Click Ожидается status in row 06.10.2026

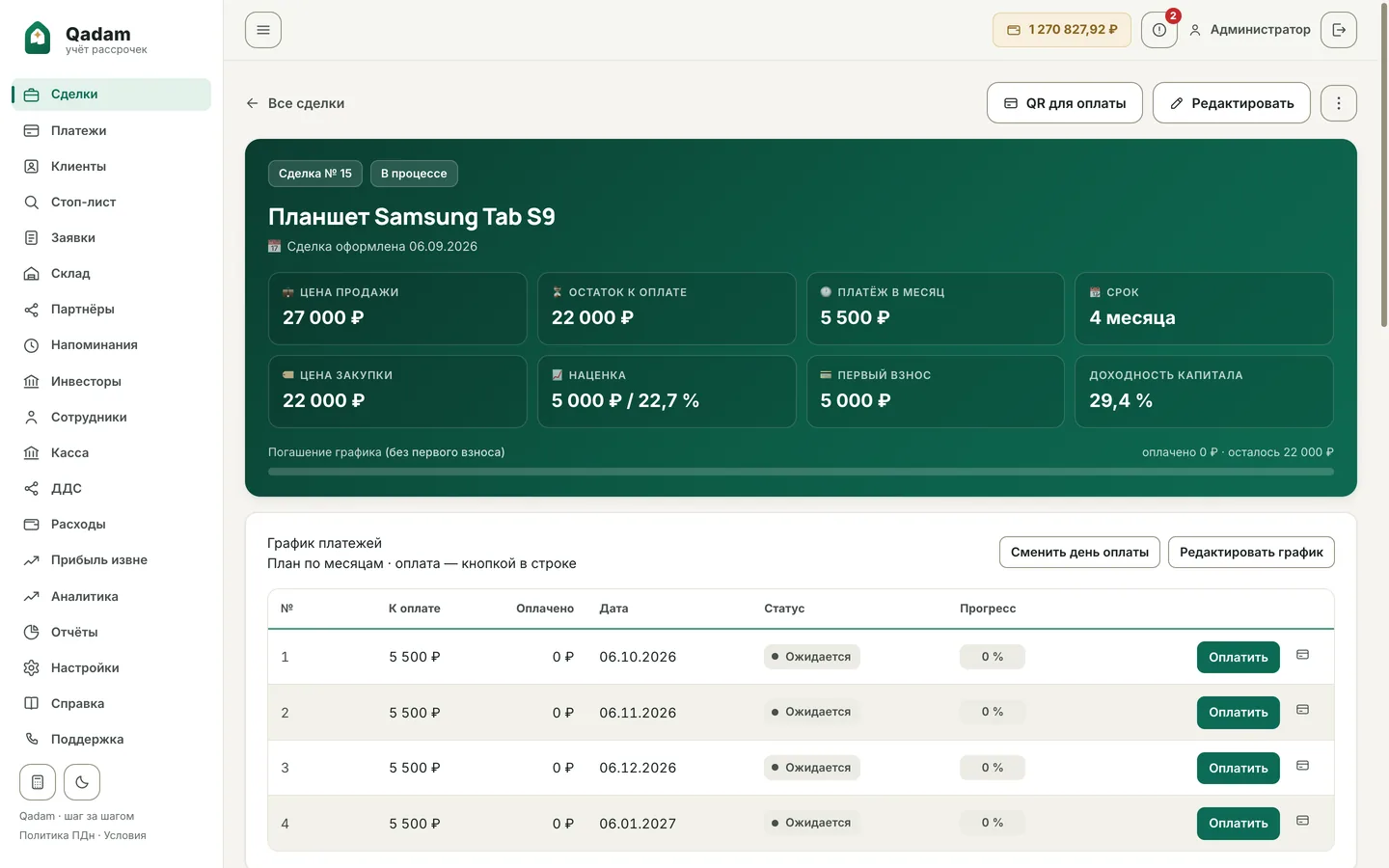tap(812, 657)
